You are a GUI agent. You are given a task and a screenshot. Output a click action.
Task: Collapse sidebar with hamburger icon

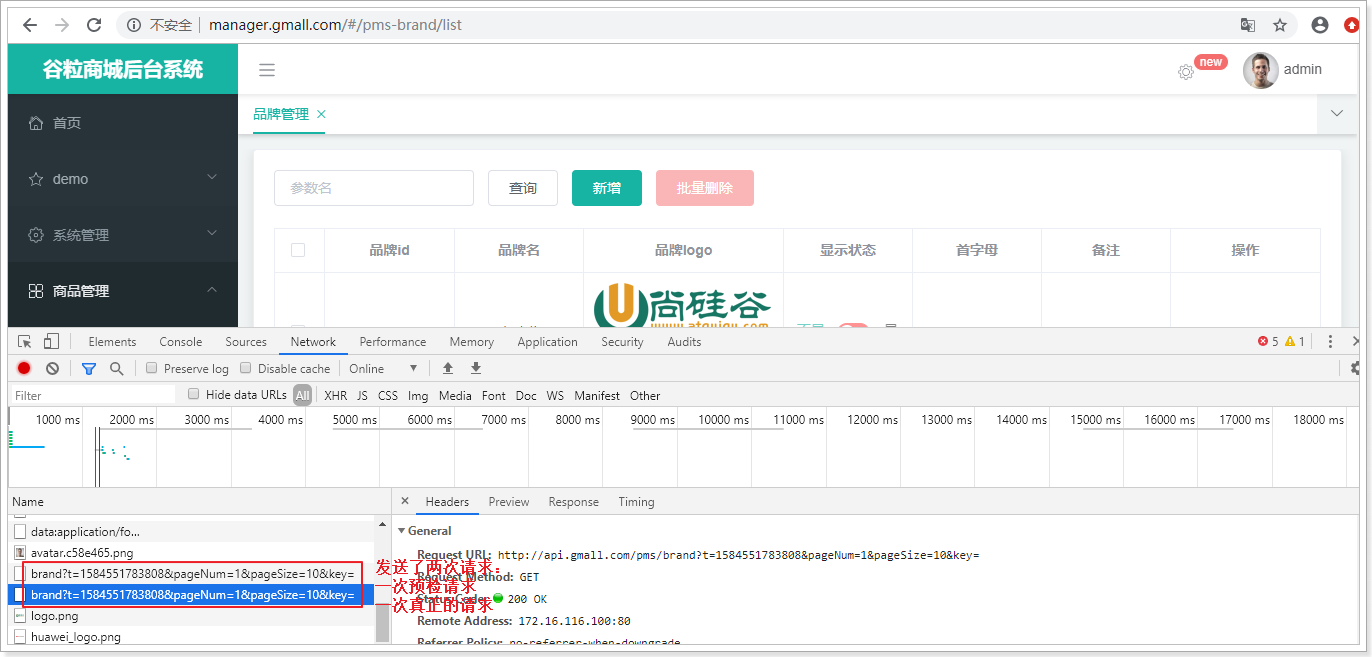(x=267, y=70)
